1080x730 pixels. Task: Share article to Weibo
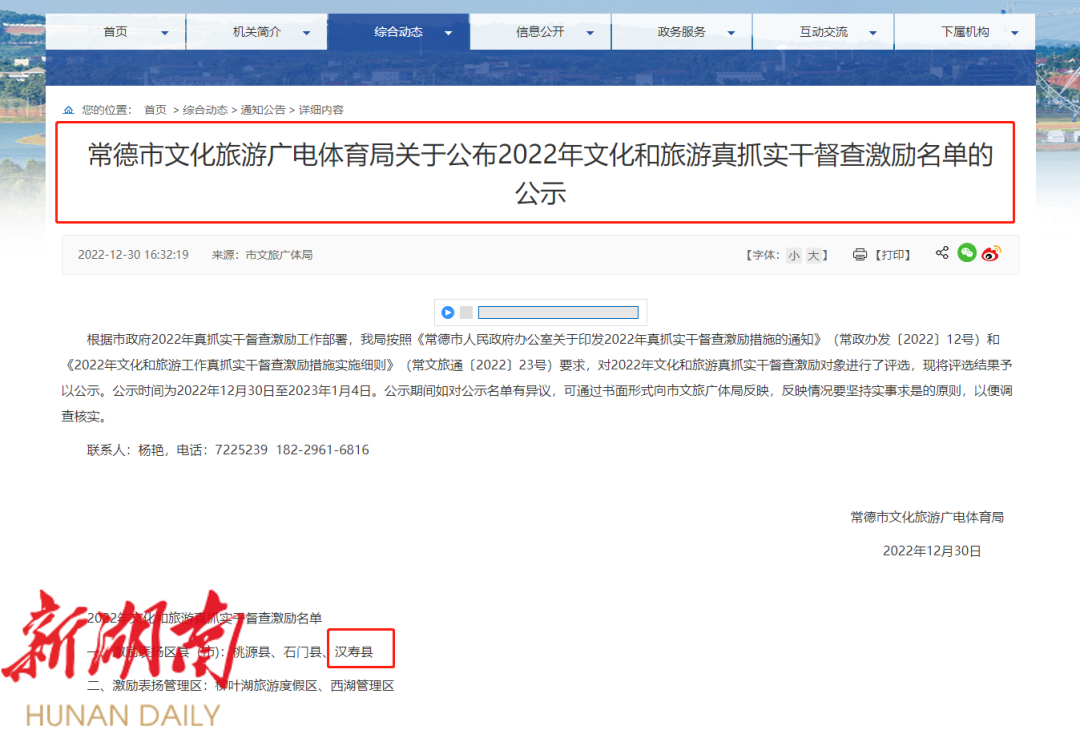pyautogui.click(x=990, y=254)
